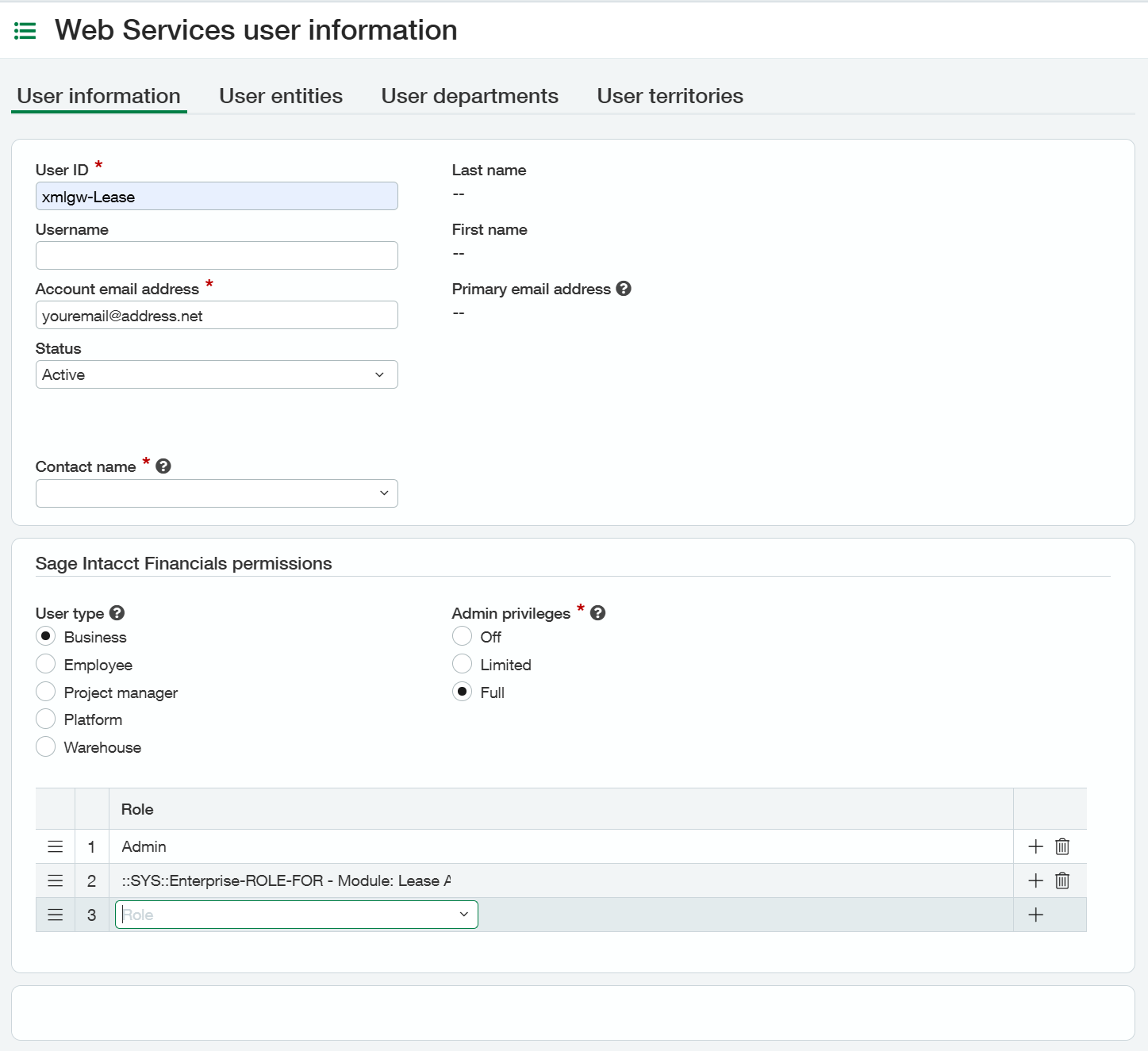Click row number 2 cell

(x=92, y=880)
